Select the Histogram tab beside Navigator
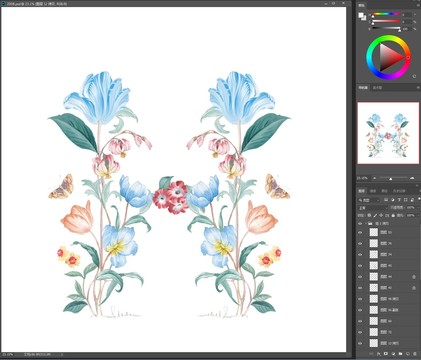Screen dimensions: 421x360 [377, 88]
